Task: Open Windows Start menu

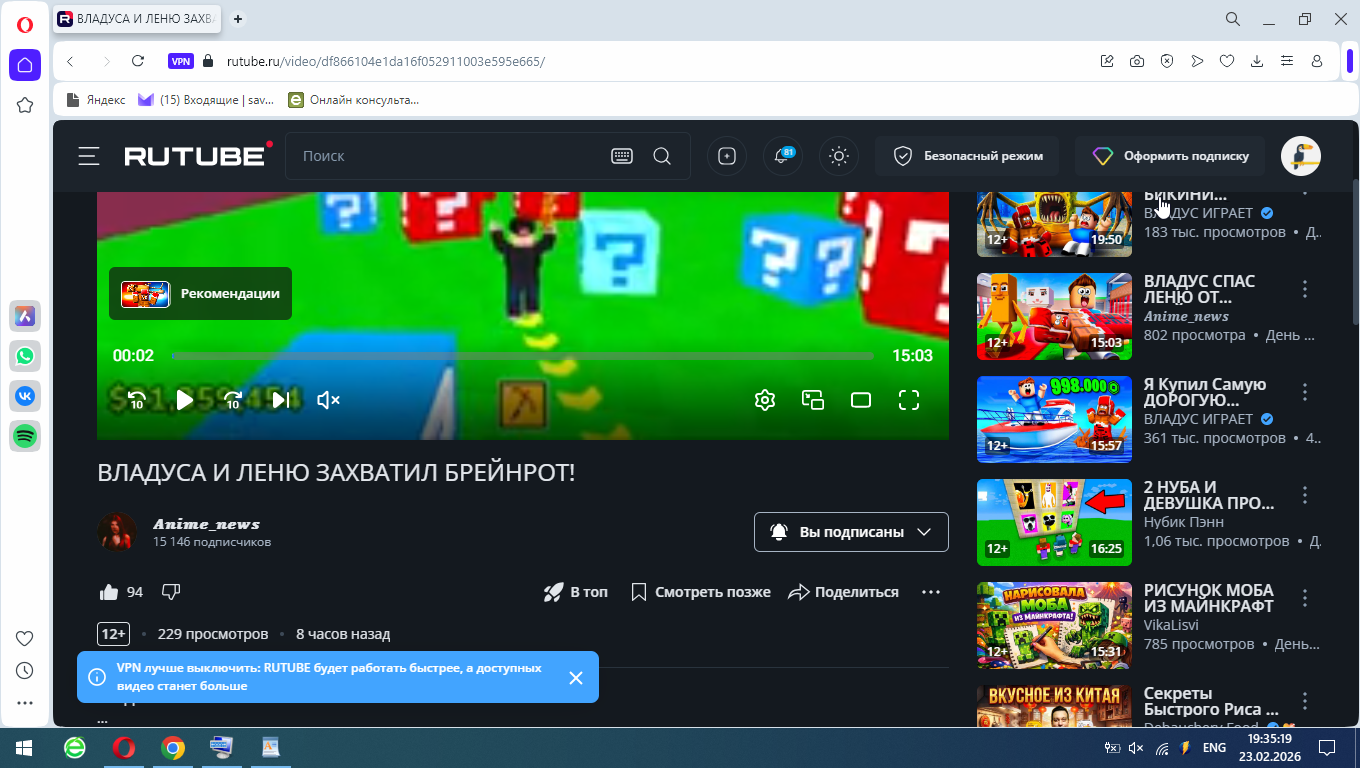Action: 24,748
